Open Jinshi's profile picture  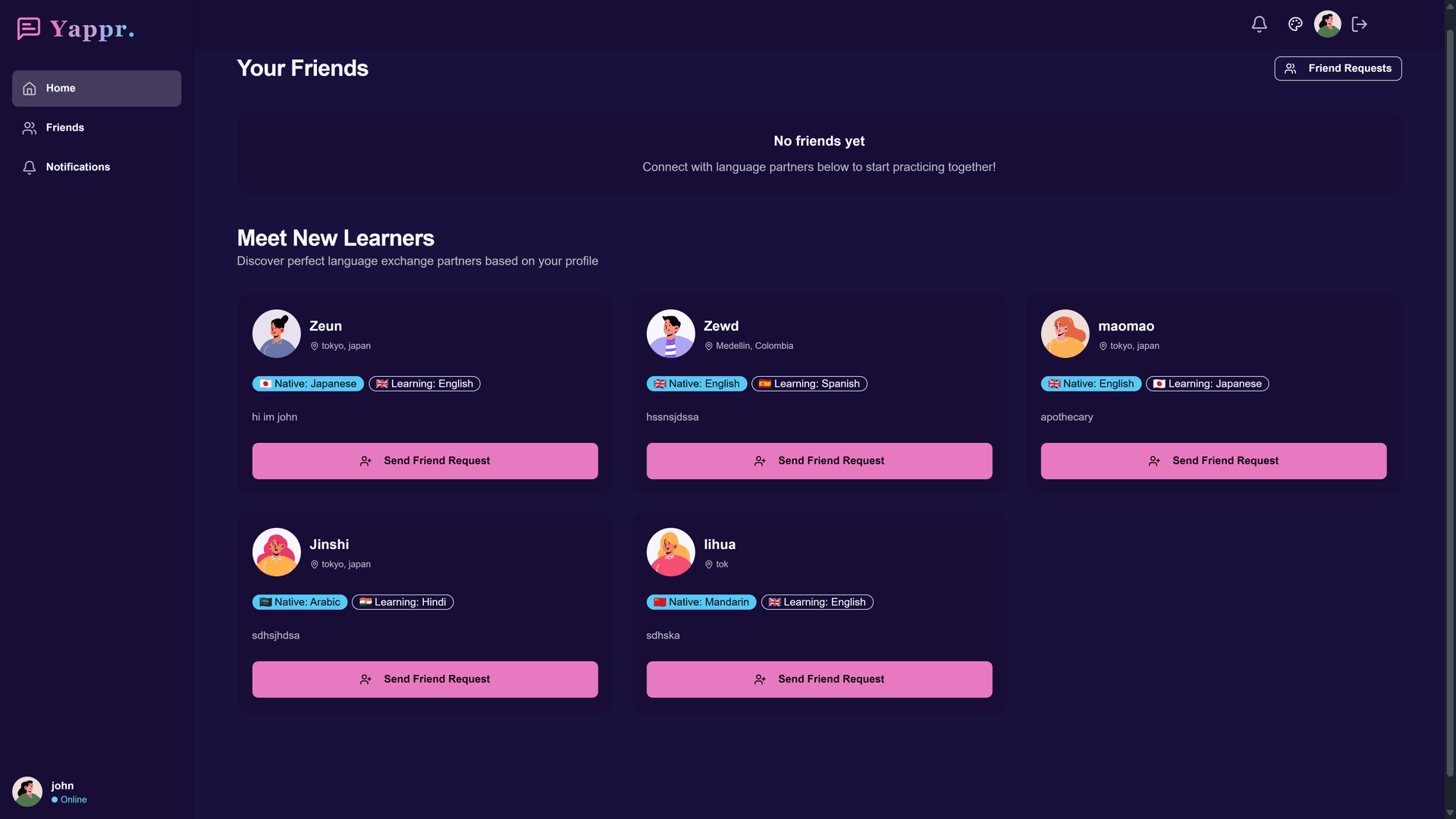276,551
